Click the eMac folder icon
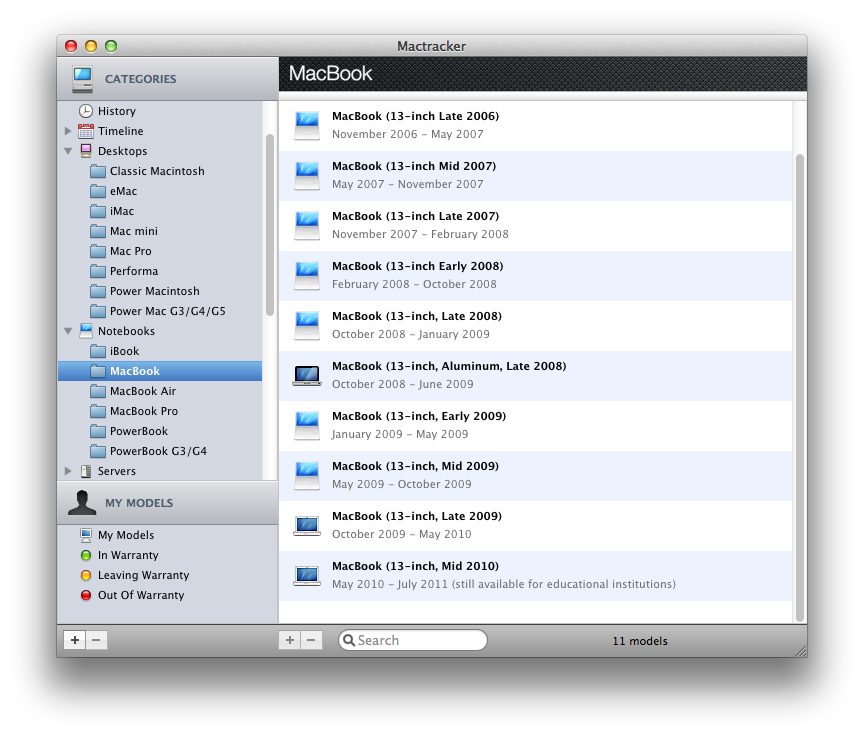This screenshot has height=736, width=864. point(98,191)
